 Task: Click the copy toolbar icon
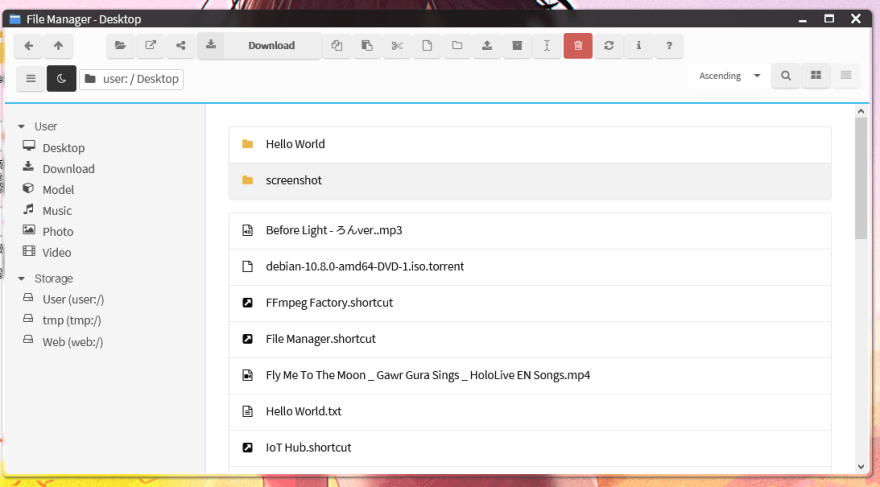click(x=337, y=45)
